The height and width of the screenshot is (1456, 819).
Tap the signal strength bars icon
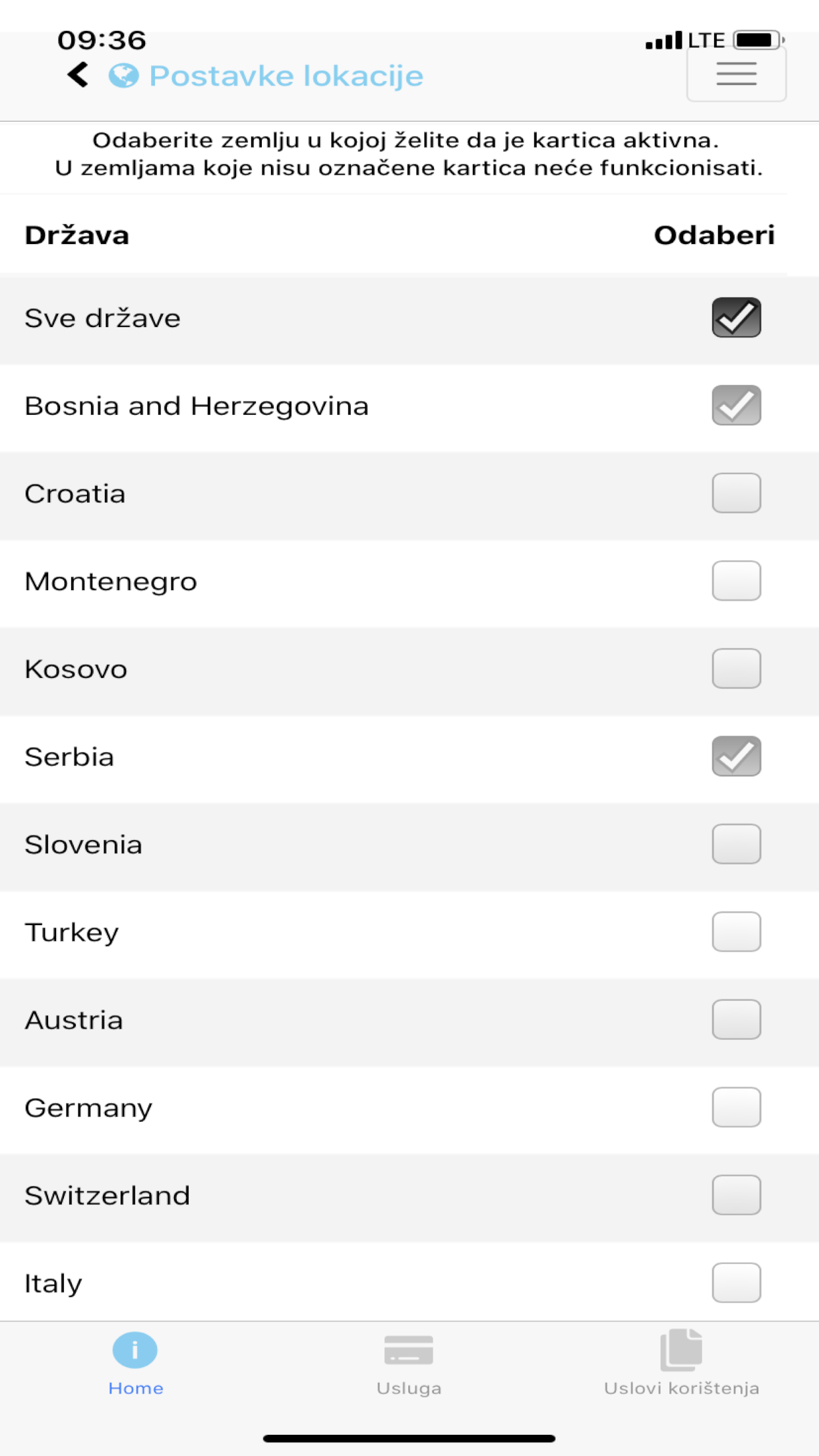tap(664, 41)
